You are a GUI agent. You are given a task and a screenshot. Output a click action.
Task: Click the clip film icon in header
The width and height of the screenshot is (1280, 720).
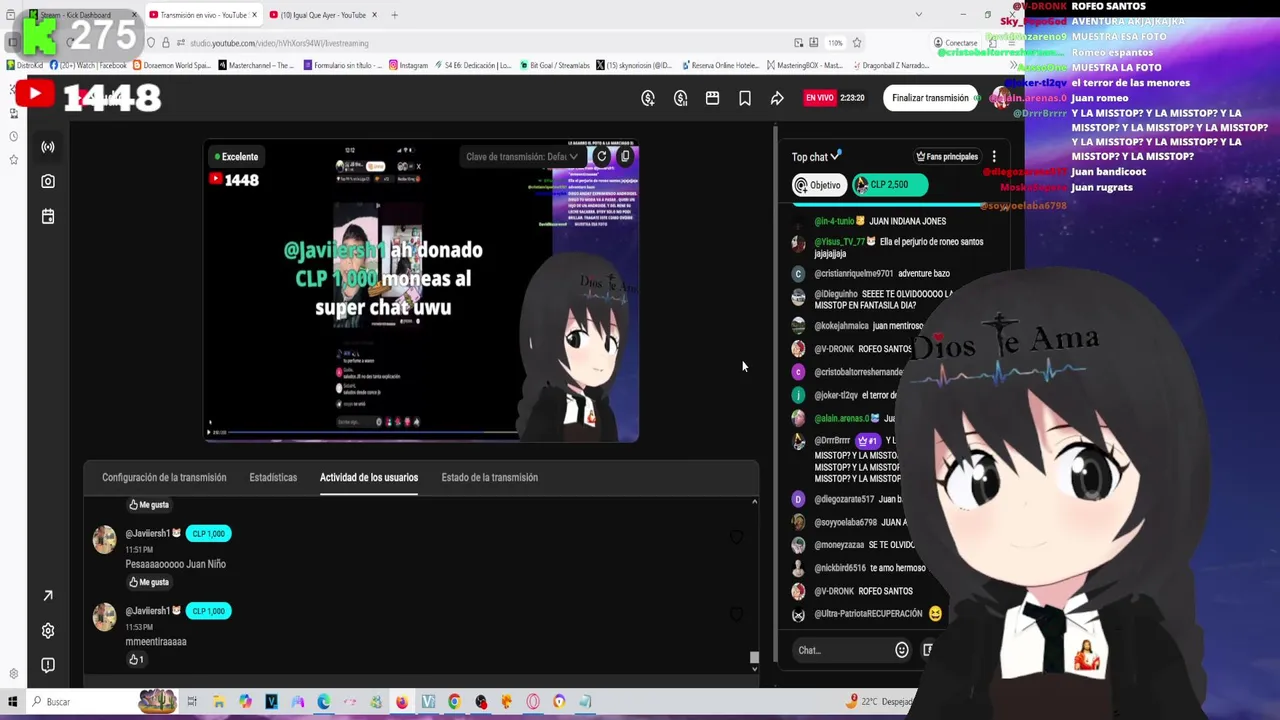712,98
